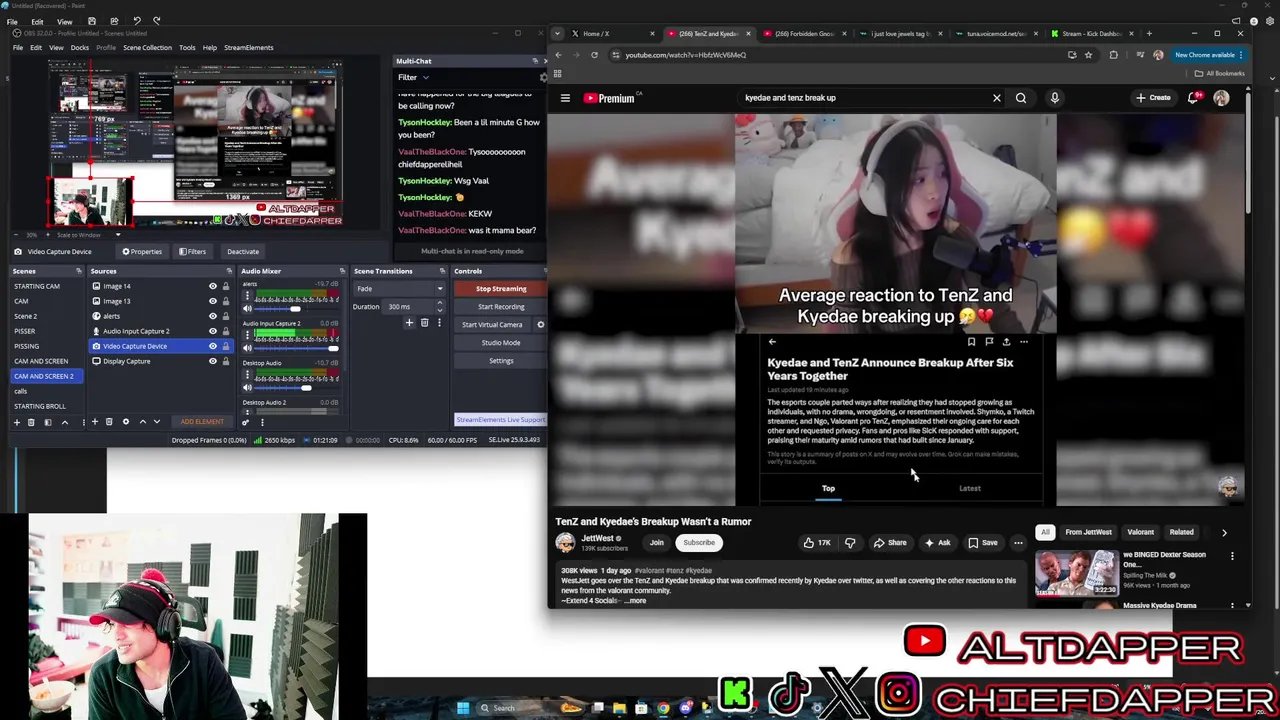Mute the alerts audio channel
Image resolution: width=1280 pixels, height=720 pixels.
[x=248, y=308]
